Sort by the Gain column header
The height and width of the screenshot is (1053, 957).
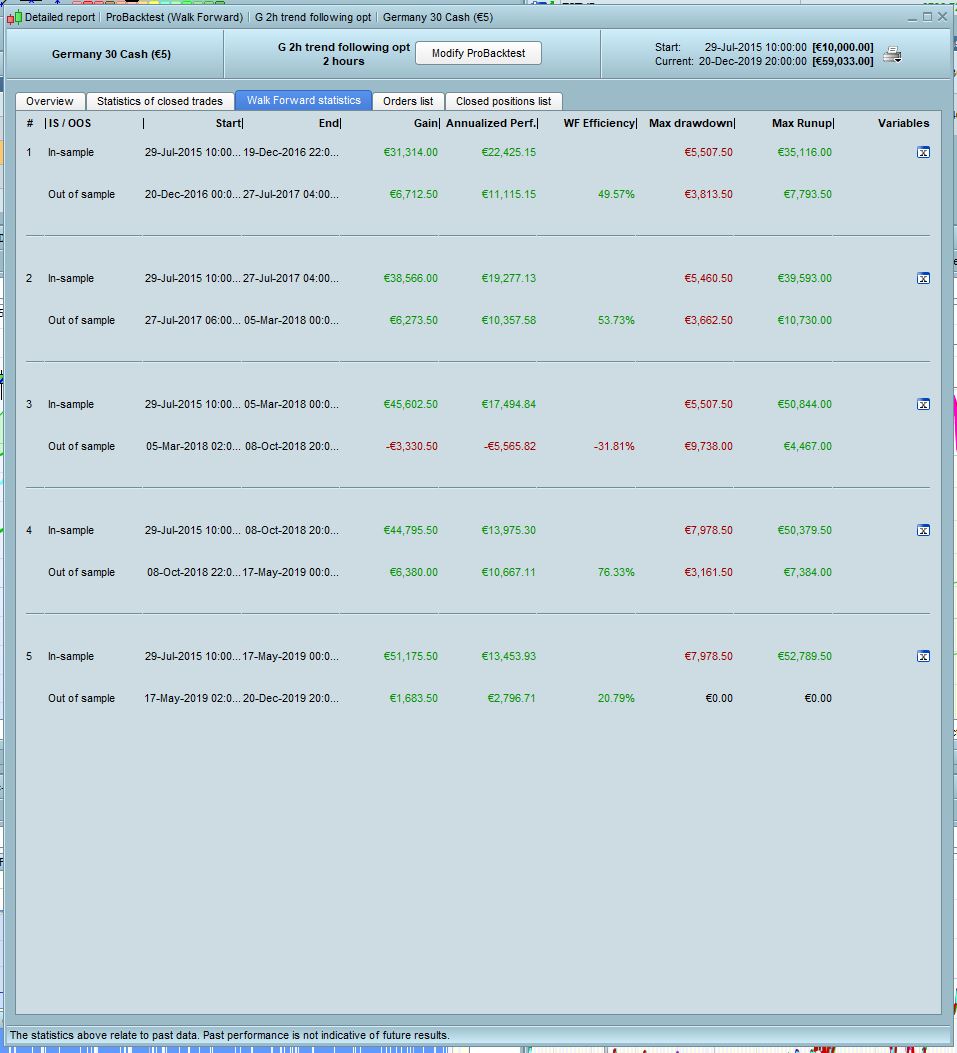pos(426,124)
